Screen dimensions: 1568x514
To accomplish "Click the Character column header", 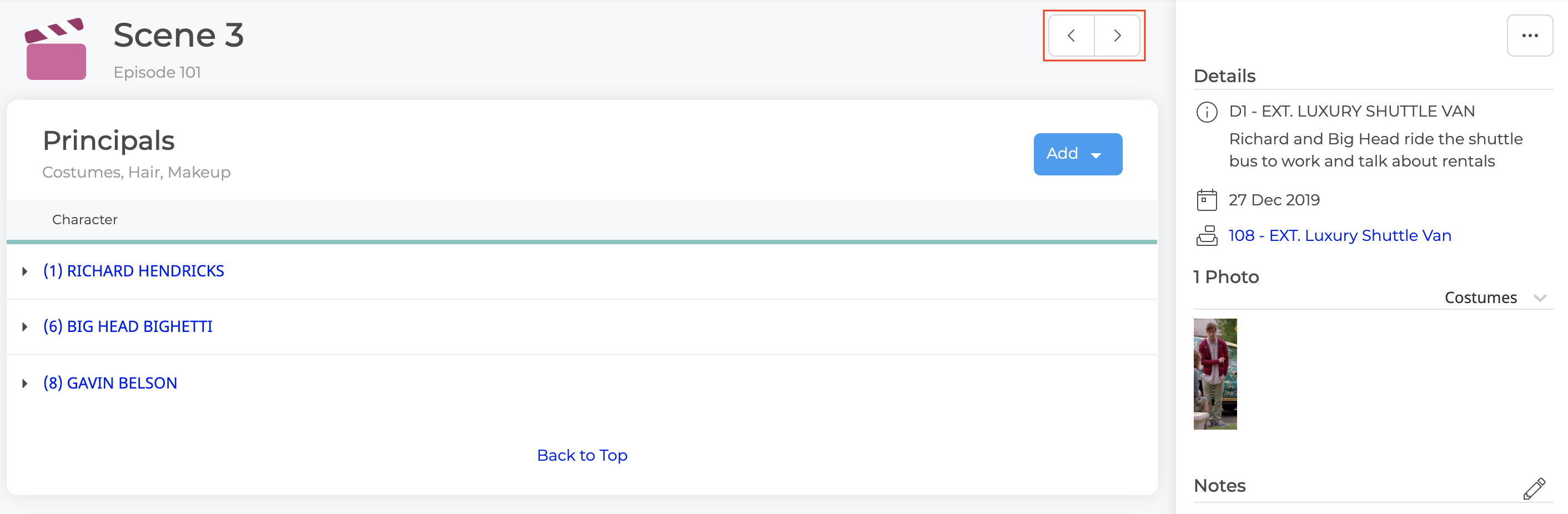I will coord(84,220).
